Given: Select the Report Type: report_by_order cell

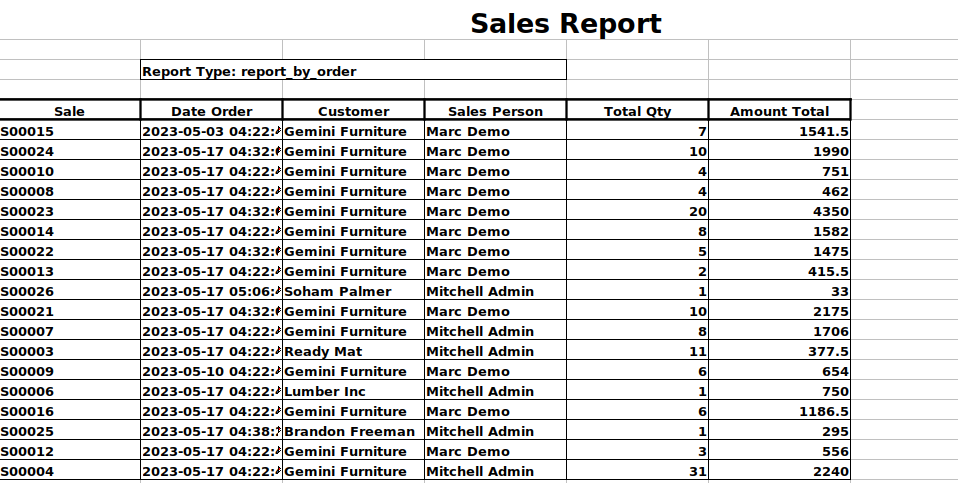Looking at the screenshot, I should 353,71.
